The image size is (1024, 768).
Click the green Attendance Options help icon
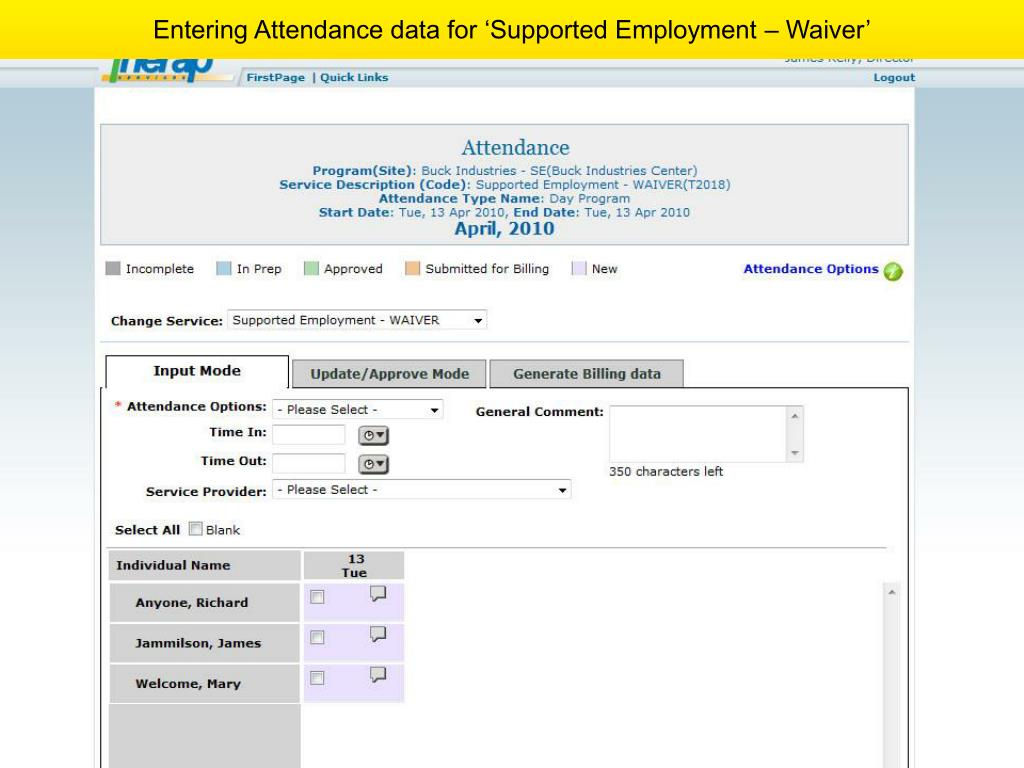click(x=893, y=271)
